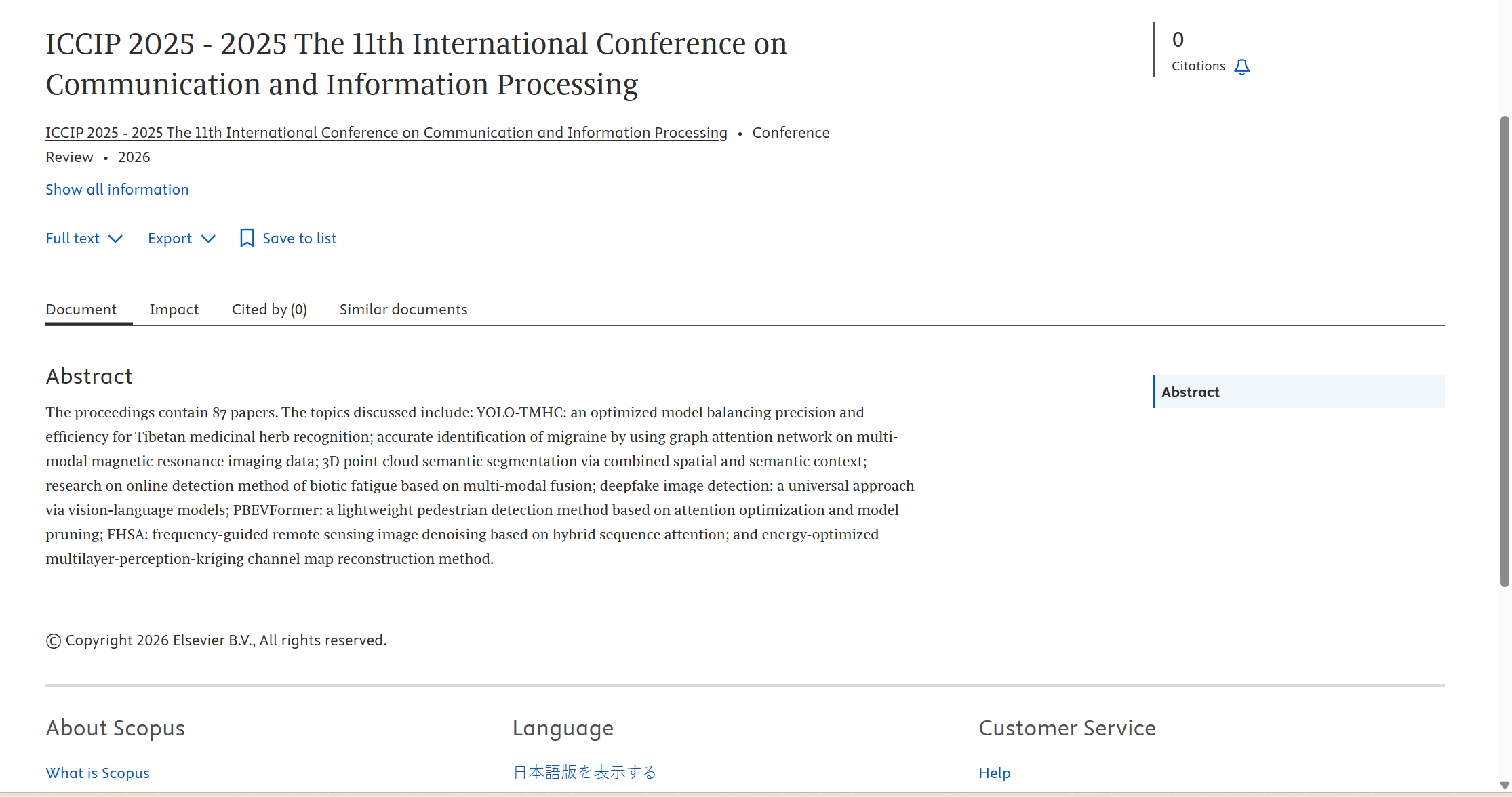Select the Document tab
This screenshot has width=1512, height=797.
pos(81,310)
